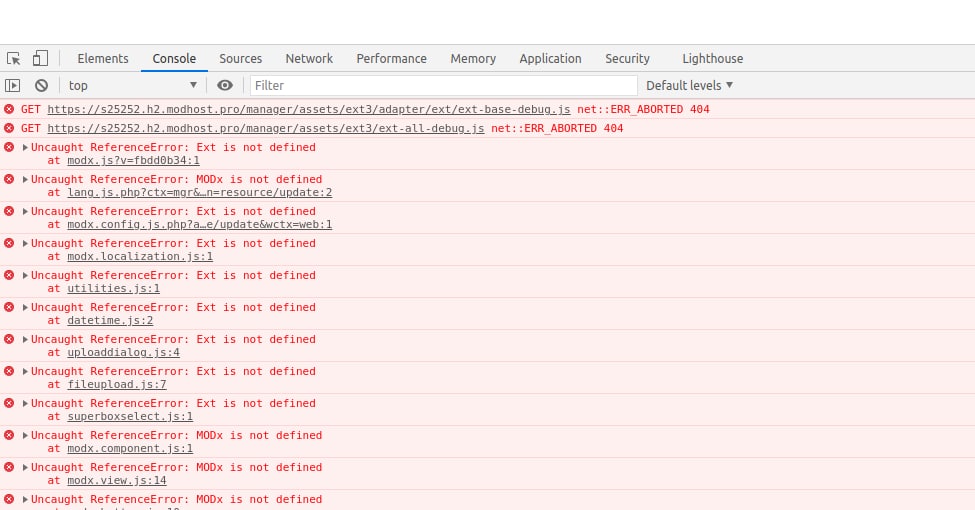
Task: Switch to the Memory tab
Action: pyautogui.click(x=473, y=58)
